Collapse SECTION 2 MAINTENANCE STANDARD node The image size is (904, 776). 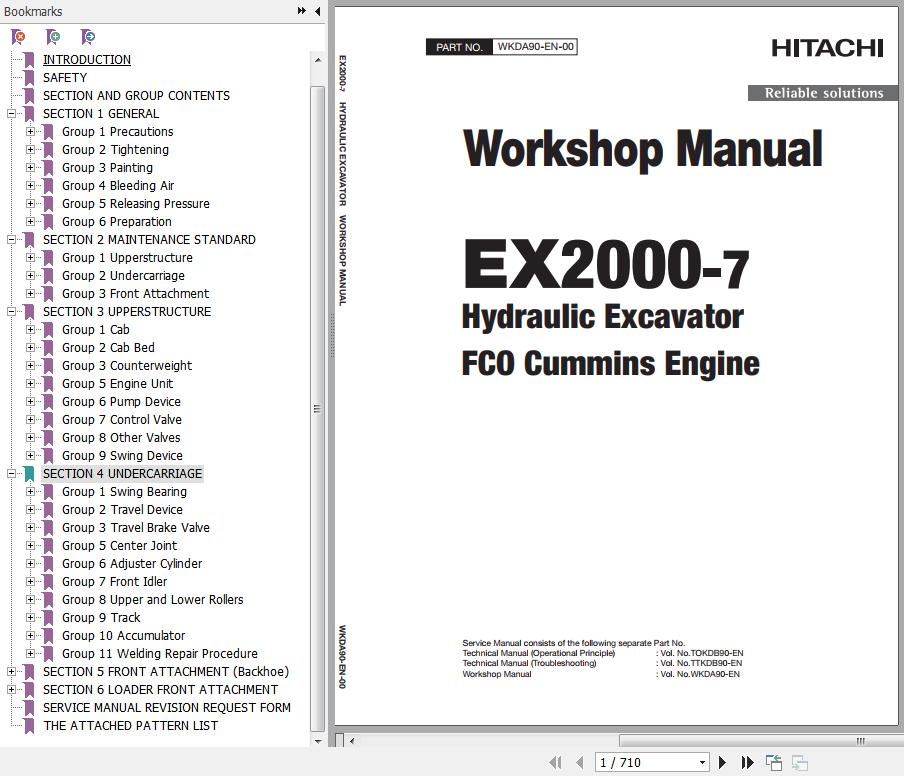tap(11, 240)
